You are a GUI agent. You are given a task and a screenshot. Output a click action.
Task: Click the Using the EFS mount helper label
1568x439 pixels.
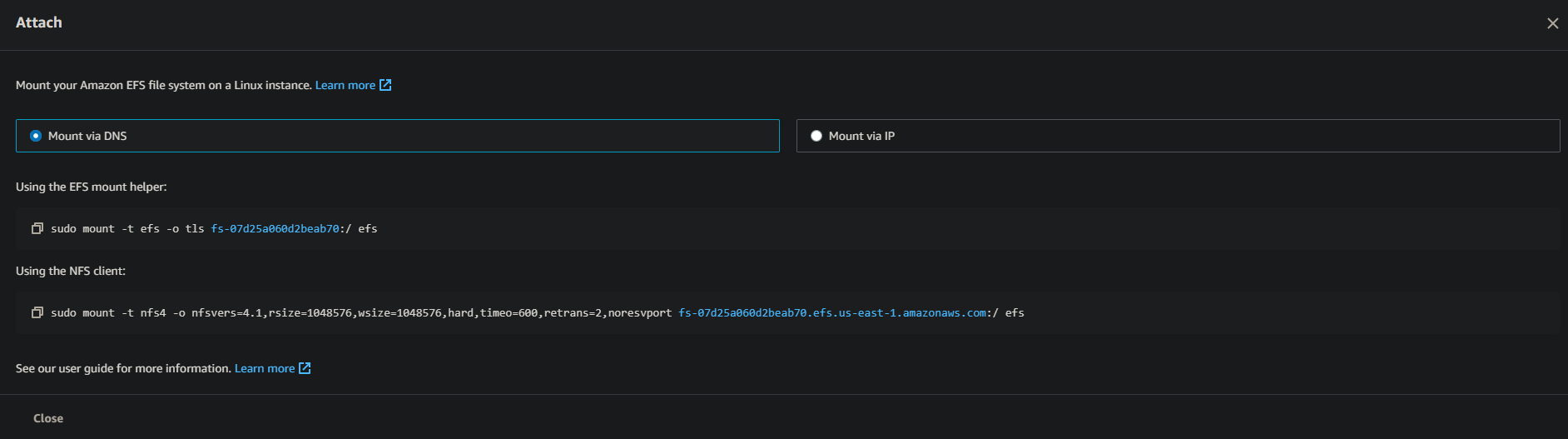click(92, 187)
